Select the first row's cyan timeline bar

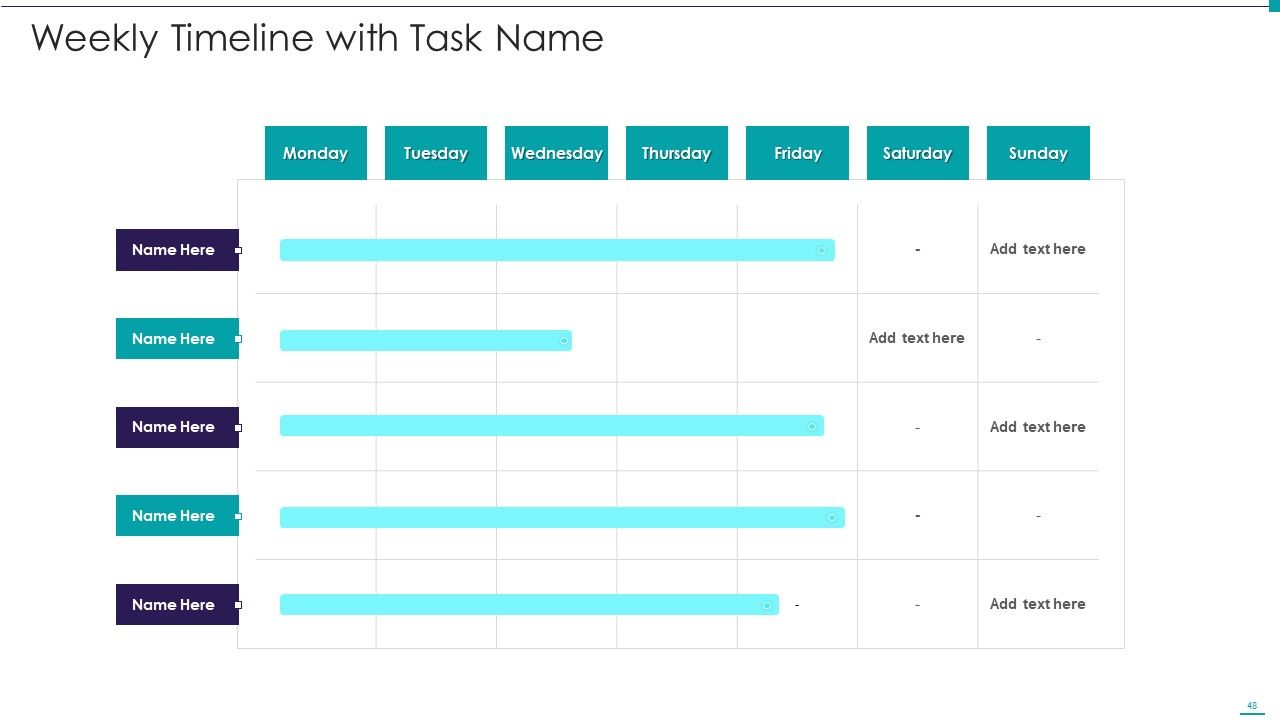[557, 250]
